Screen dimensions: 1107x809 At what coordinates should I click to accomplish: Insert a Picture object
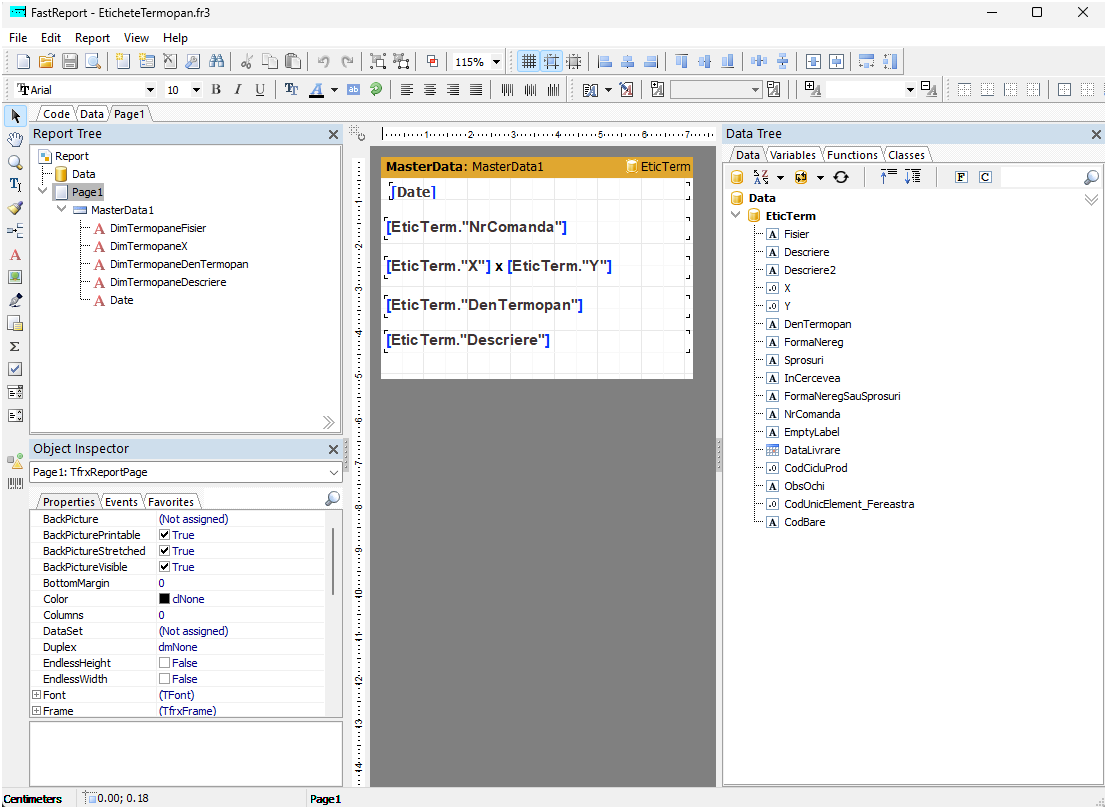[15, 277]
